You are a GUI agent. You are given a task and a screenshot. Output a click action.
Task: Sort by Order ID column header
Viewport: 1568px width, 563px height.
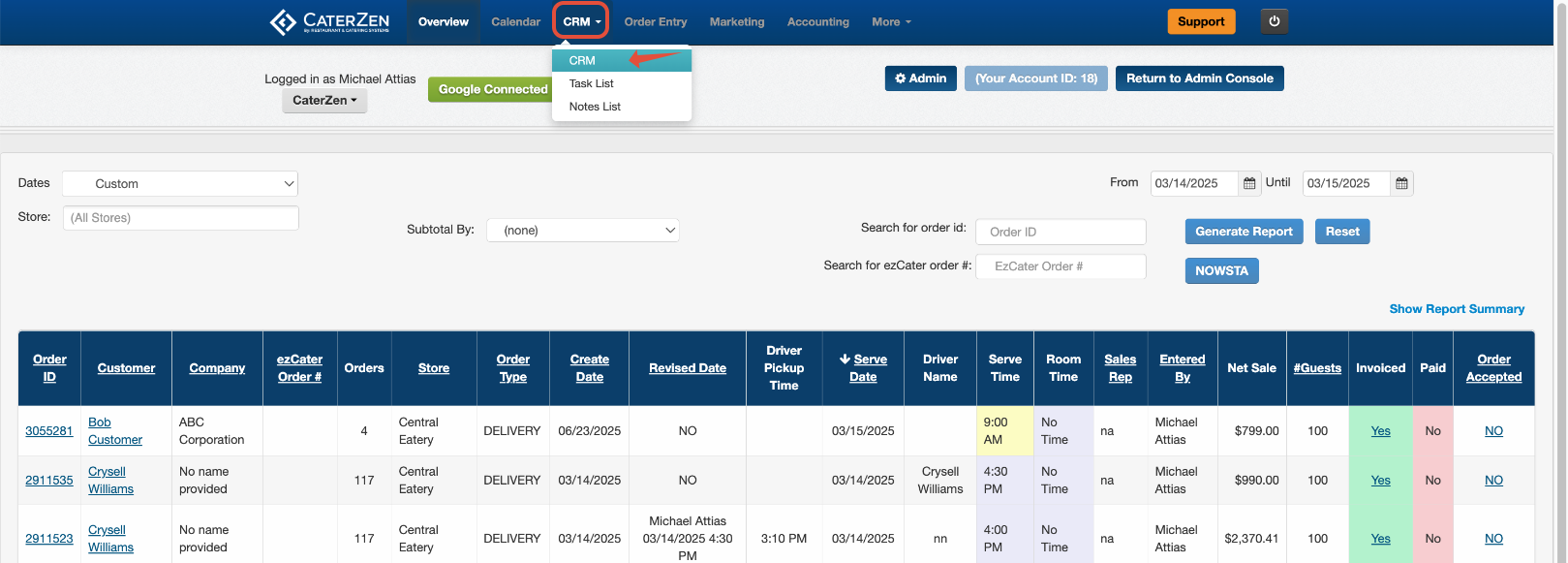[49, 368]
